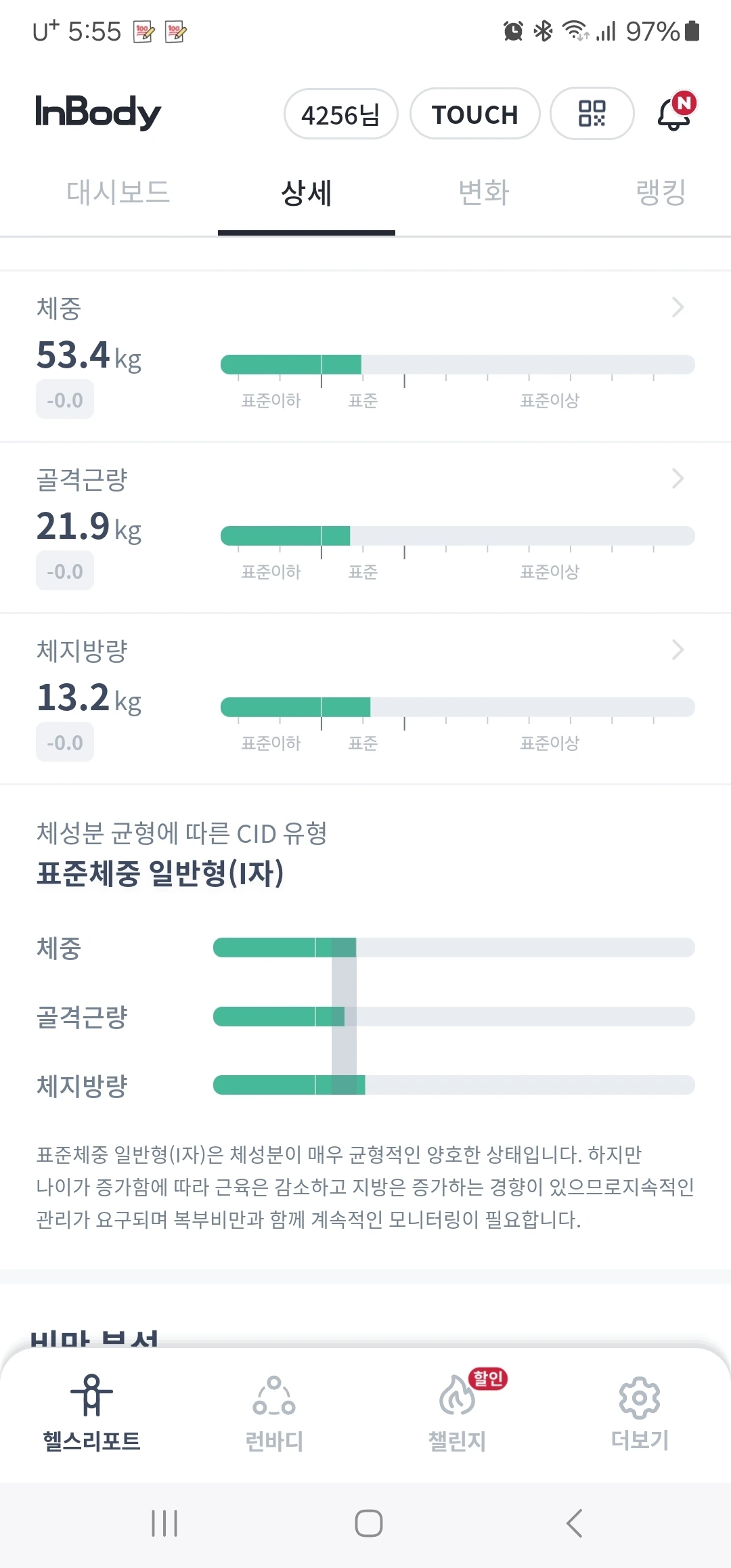Open Android recent apps button
Viewport: 731px width, 1568px height.
tap(164, 1523)
